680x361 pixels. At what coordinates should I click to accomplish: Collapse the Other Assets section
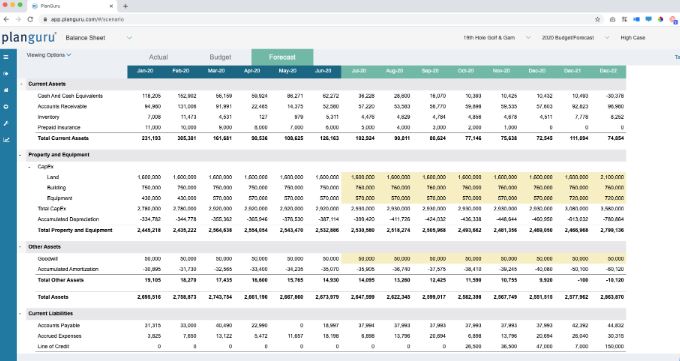(x=21, y=247)
